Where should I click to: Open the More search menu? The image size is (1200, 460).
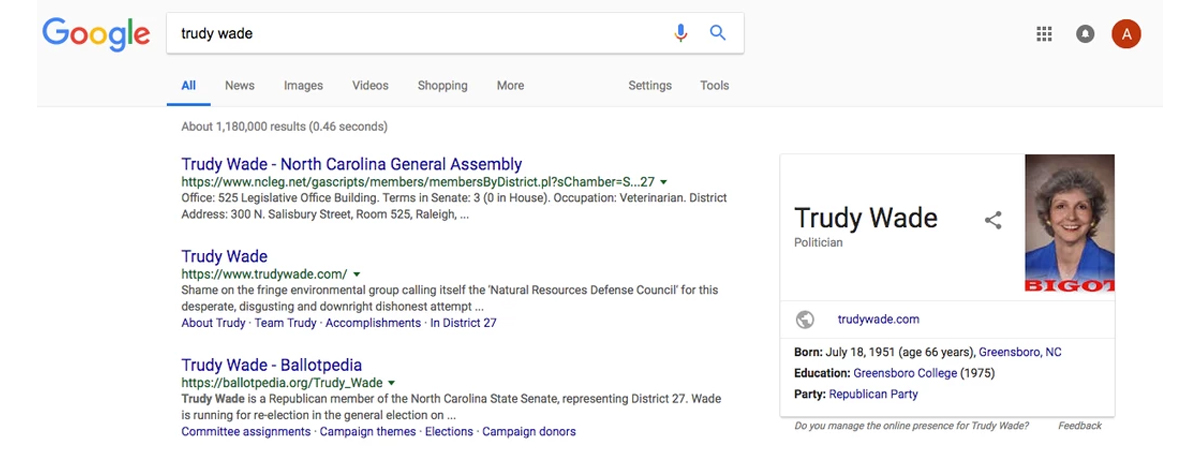[510, 86]
